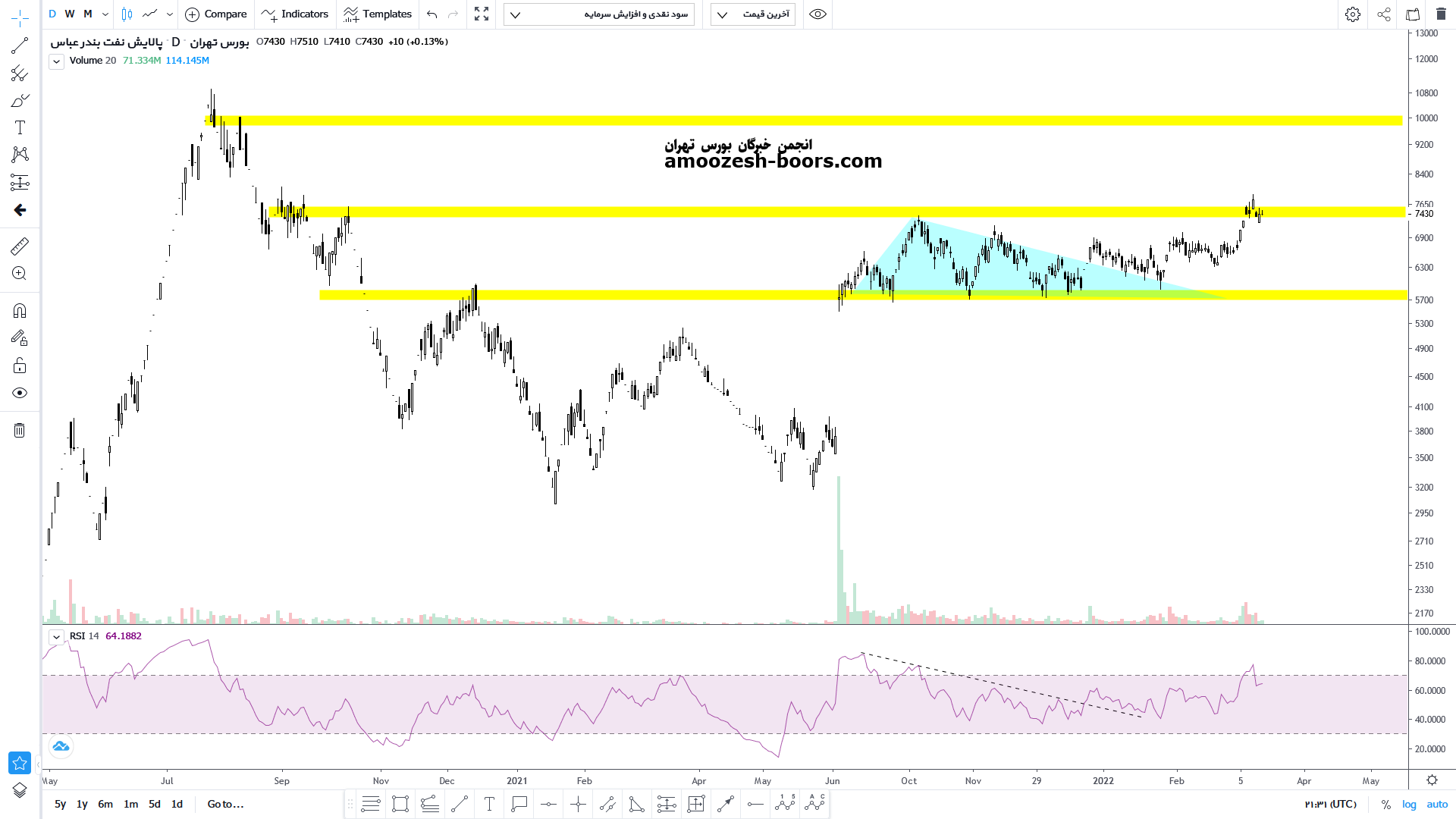
Task: Open the Indicators menu
Action: click(x=294, y=14)
